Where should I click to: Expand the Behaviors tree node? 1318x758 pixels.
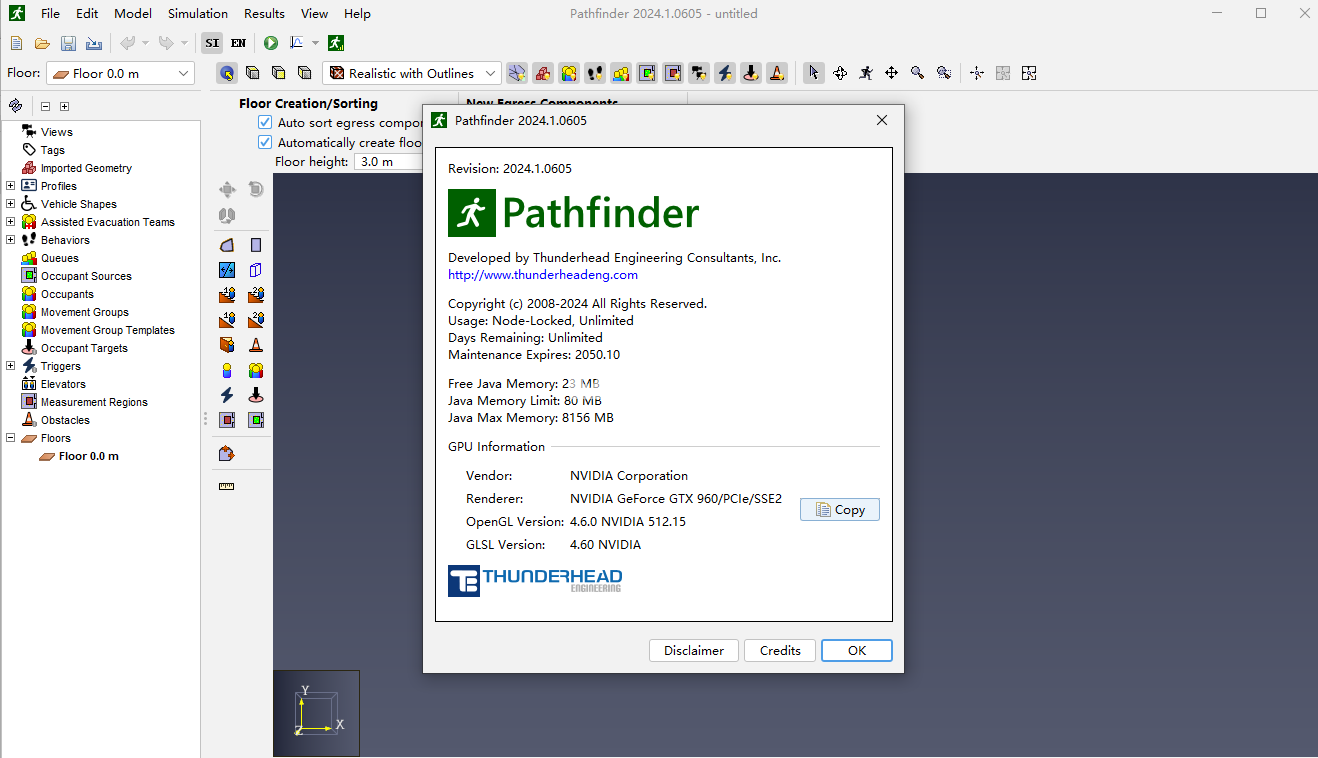(11, 240)
